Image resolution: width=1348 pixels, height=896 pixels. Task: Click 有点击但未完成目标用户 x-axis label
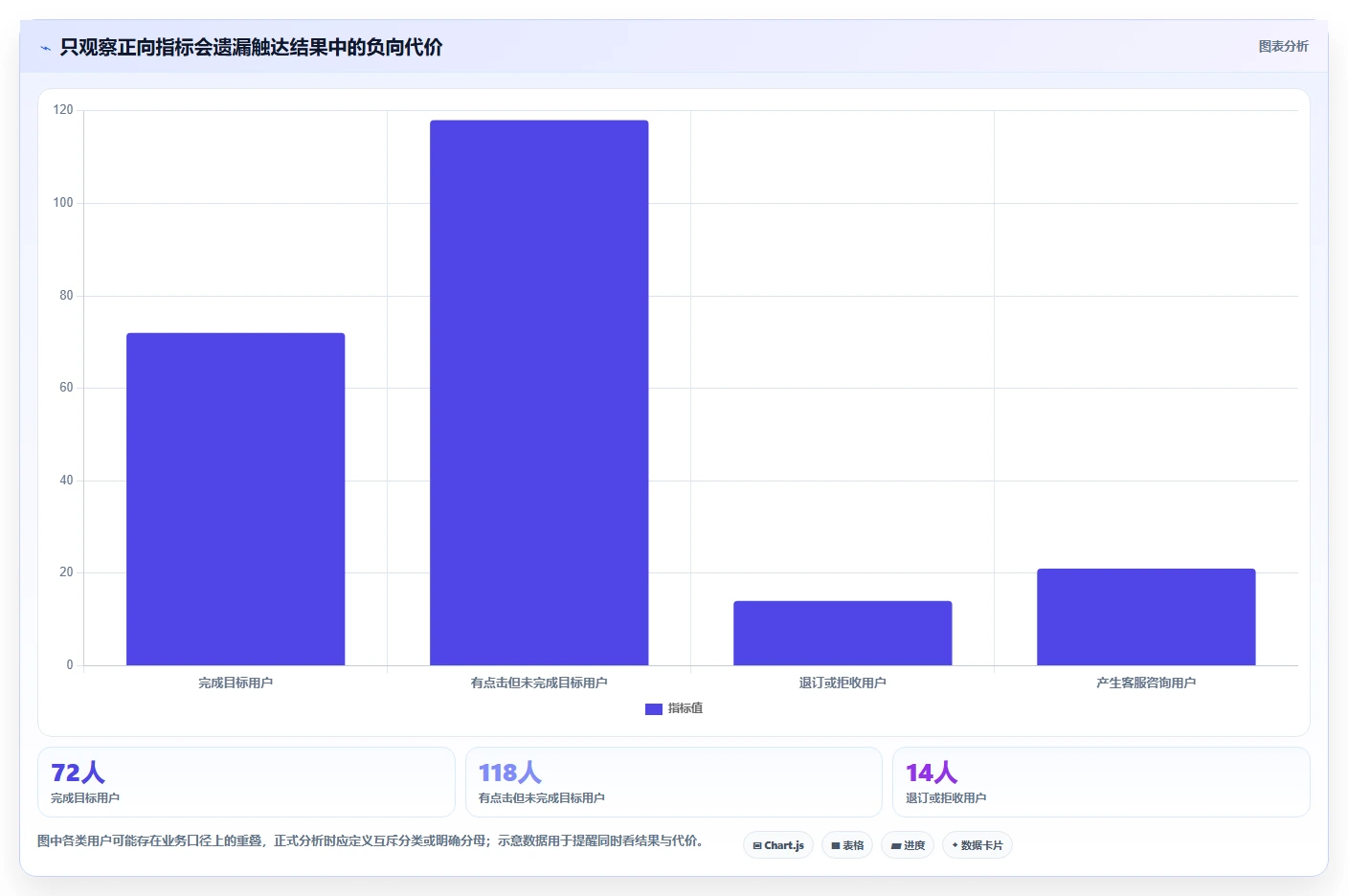539,683
